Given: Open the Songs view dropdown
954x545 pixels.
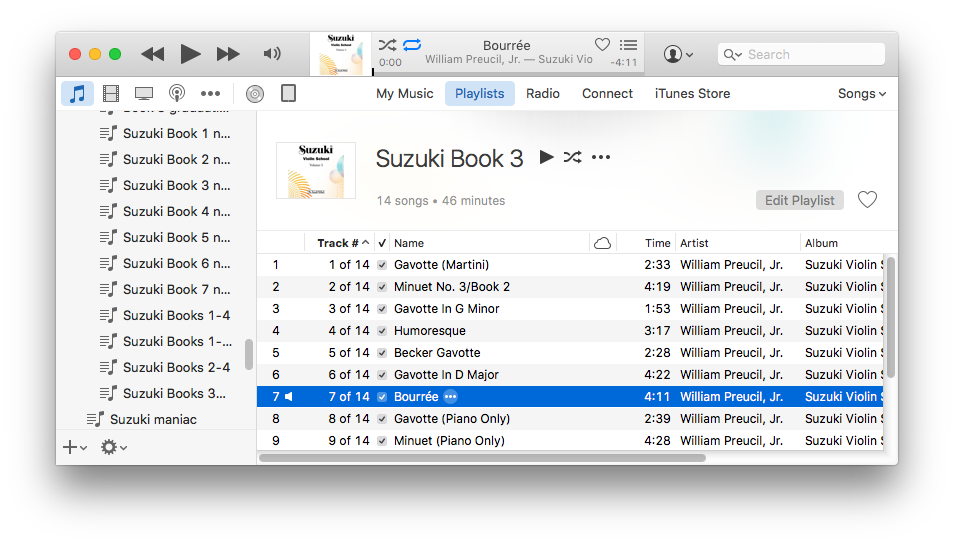Looking at the screenshot, I should click(862, 94).
